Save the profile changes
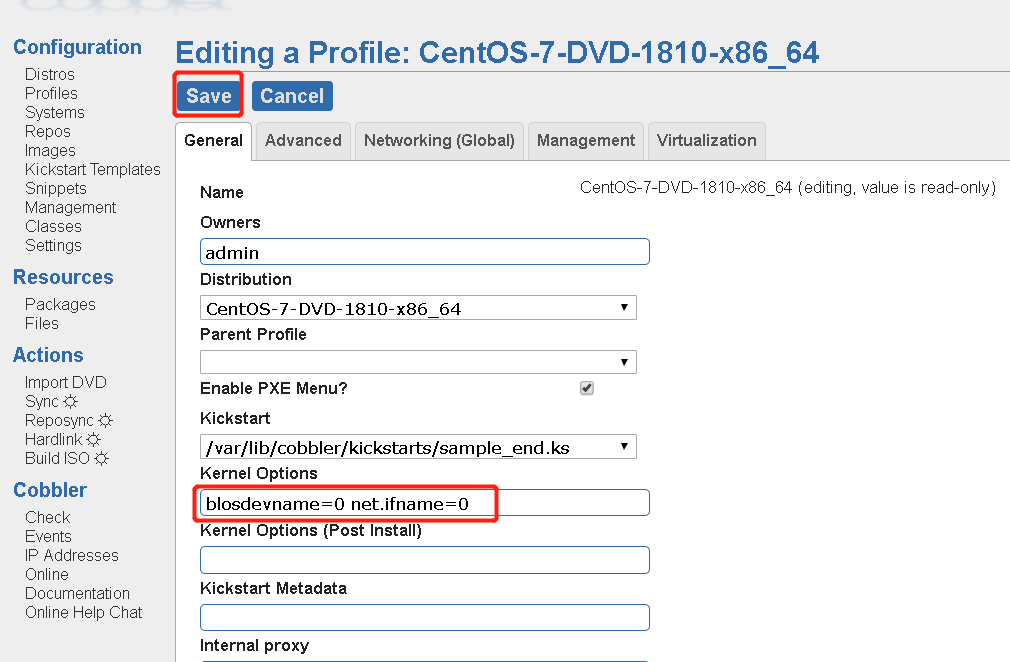1010x662 pixels. [209, 96]
